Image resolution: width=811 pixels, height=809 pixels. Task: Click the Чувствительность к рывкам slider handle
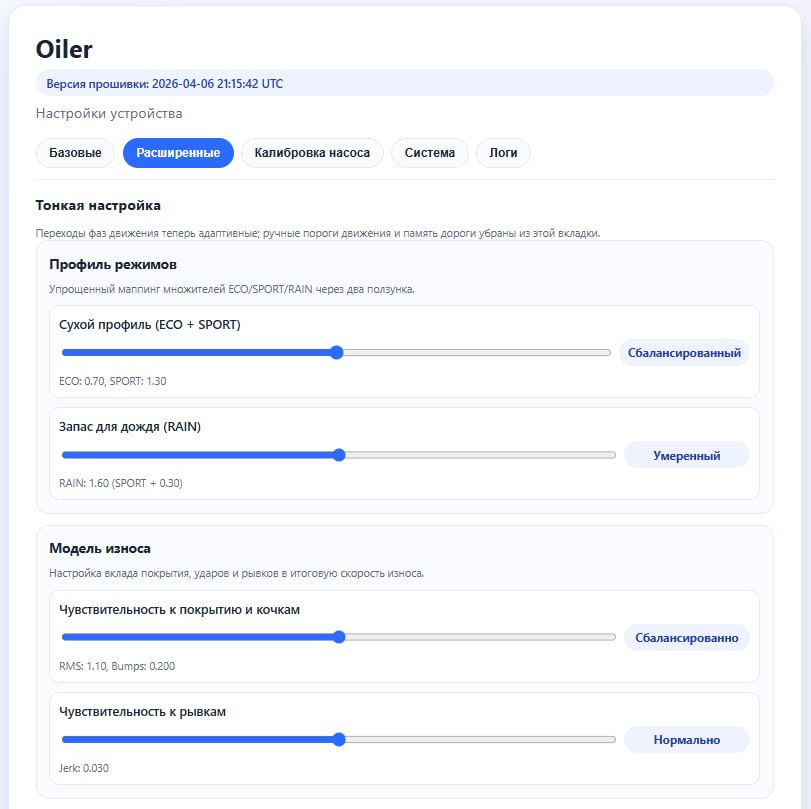(x=339, y=740)
